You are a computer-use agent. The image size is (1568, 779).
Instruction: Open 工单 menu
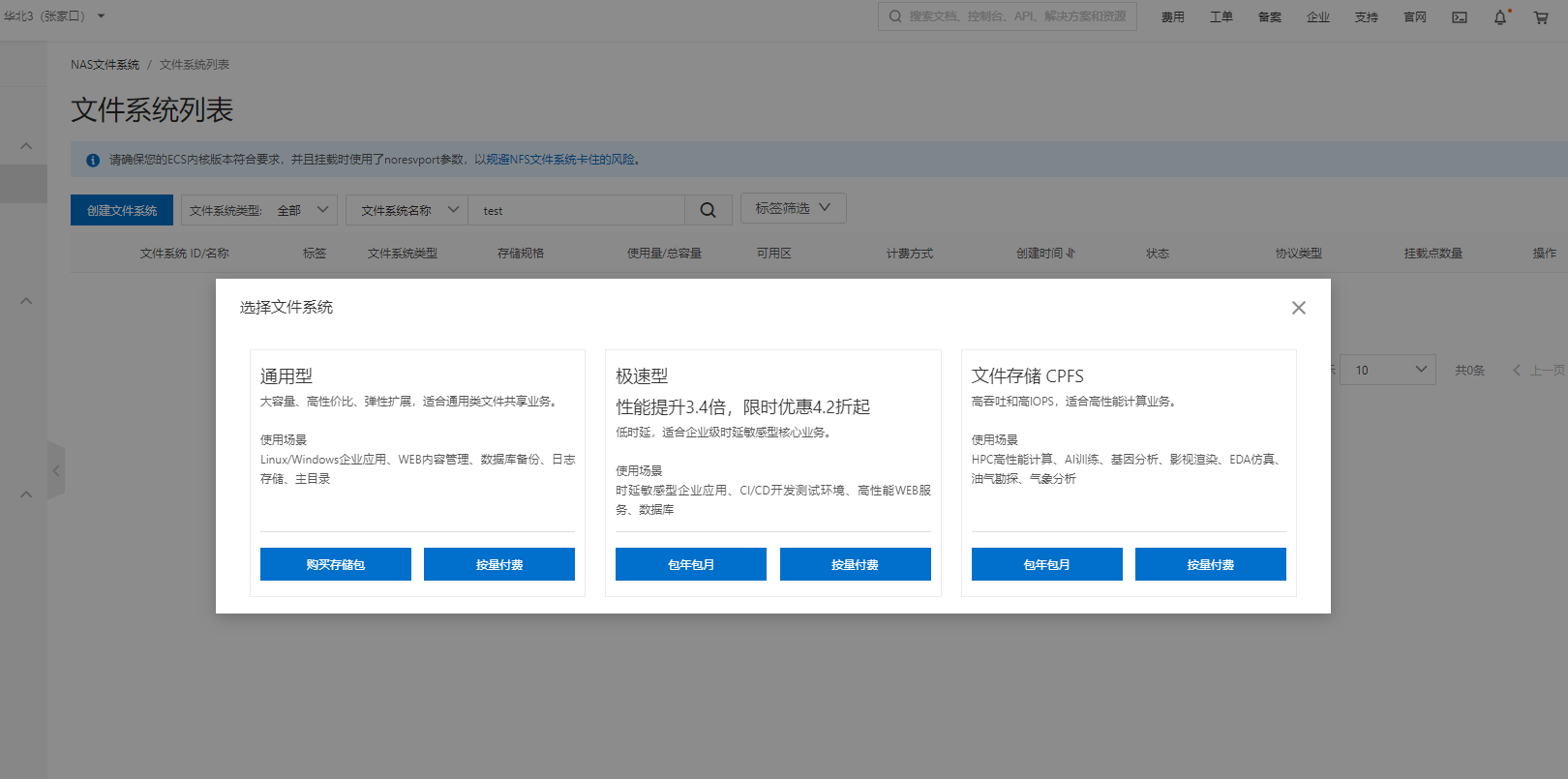(x=1221, y=17)
